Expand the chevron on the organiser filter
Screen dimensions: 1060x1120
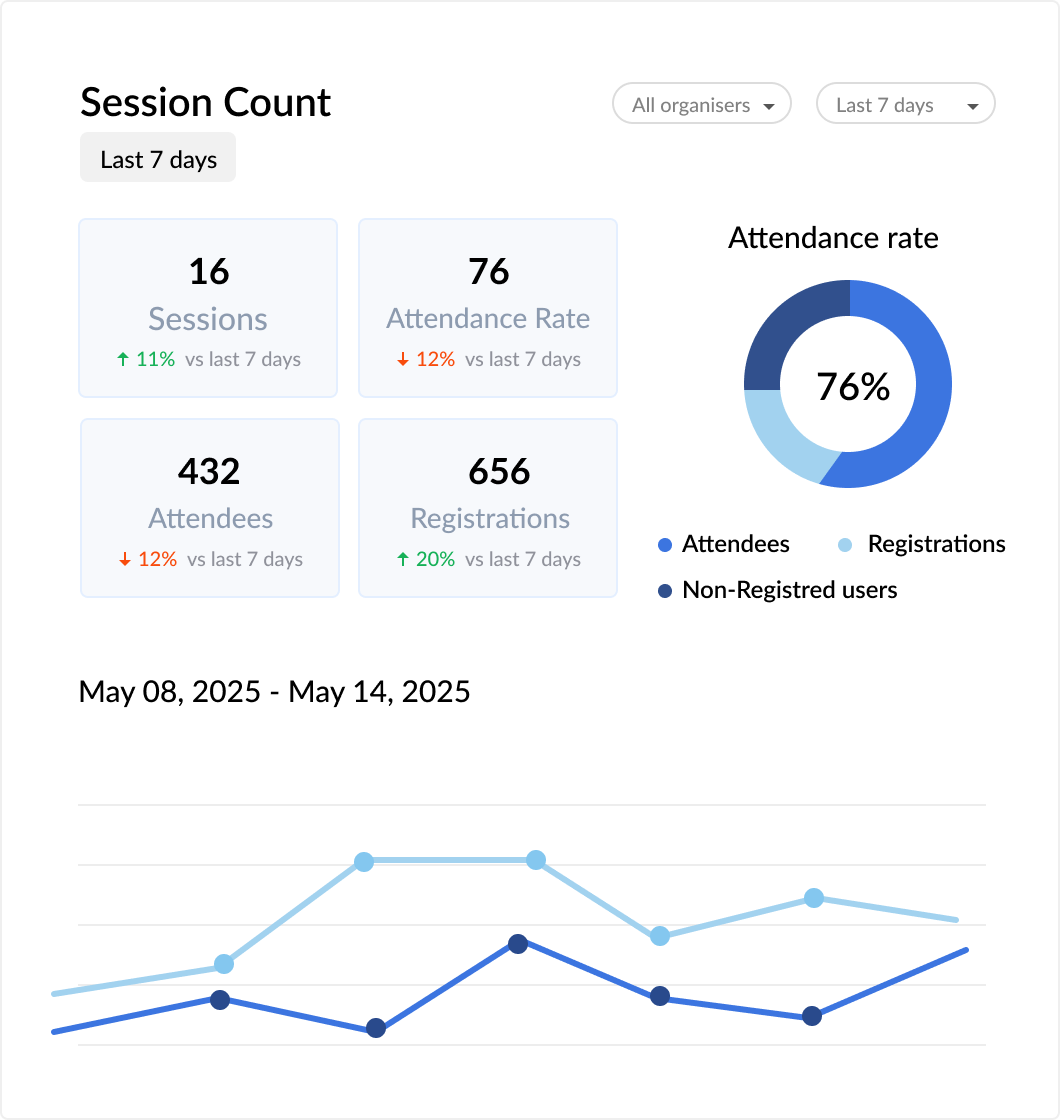[769, 104]
